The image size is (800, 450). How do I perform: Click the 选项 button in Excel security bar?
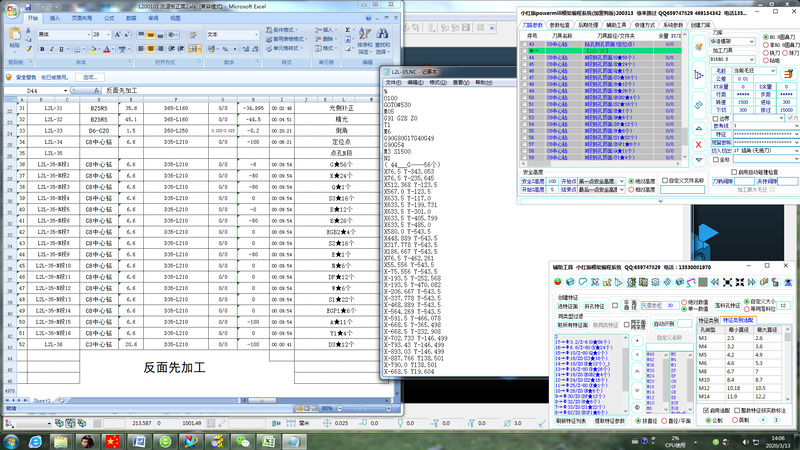(90, 77)
